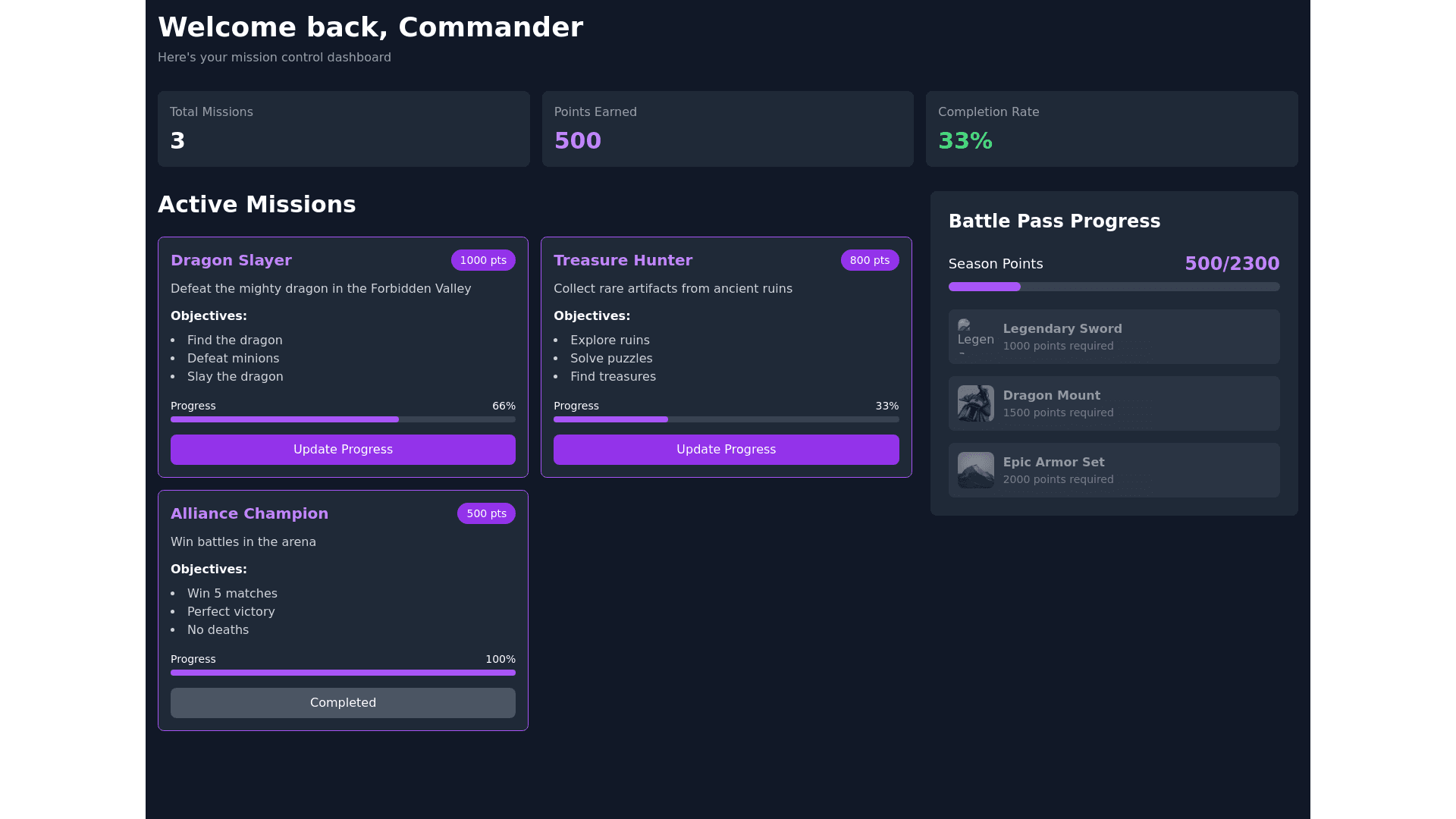
Task: Click the Dragon Slayer mission title
Action: [x=231, y=260]
